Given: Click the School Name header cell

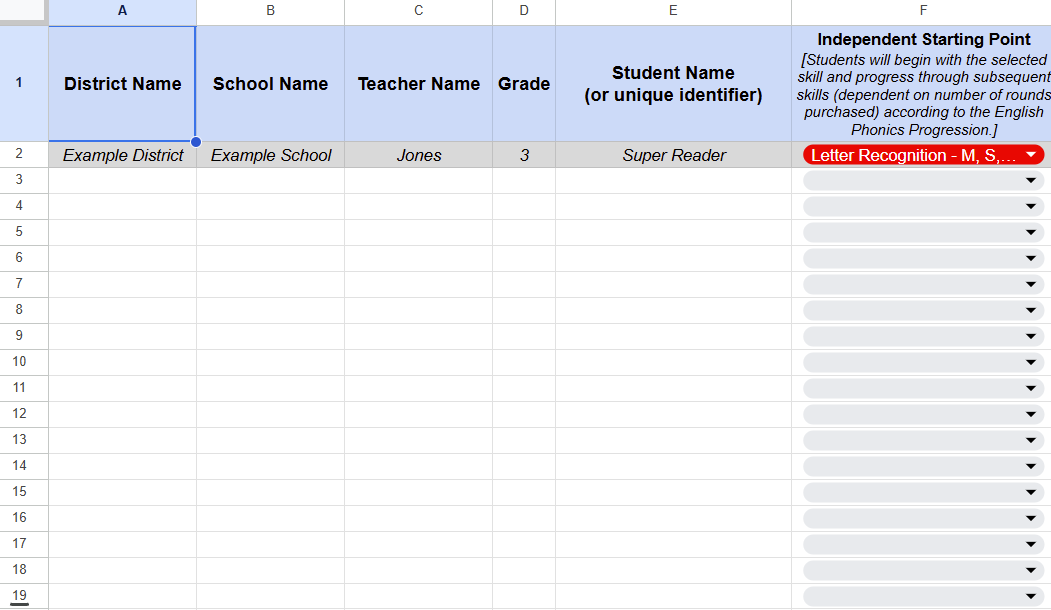Looking at the screenshot, I should point(270,84).
